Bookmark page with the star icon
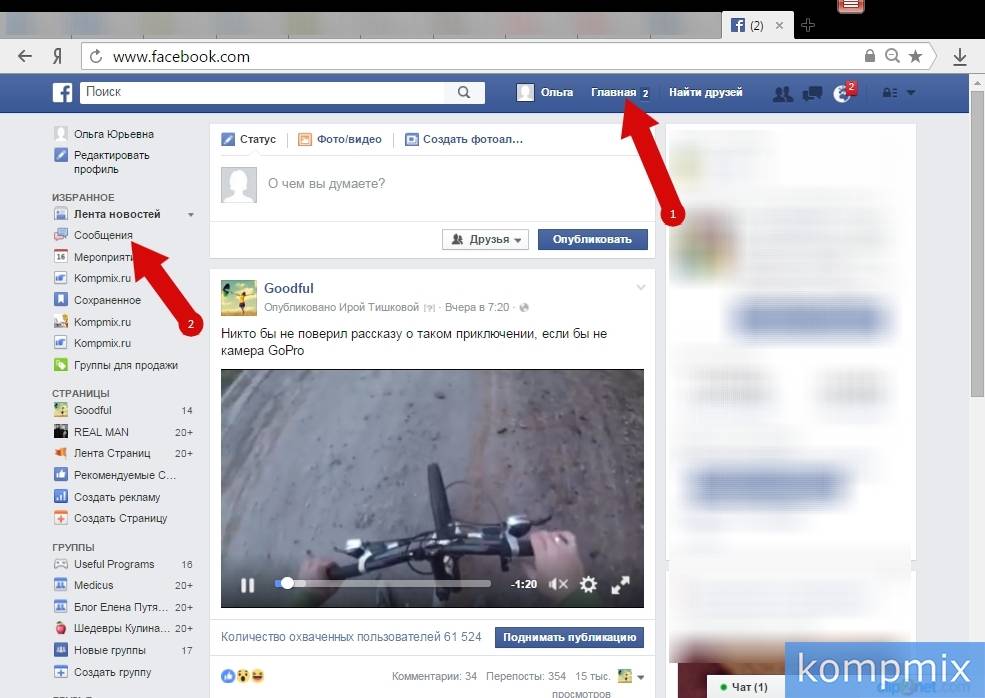This screenshot has height=698, width=985. pos(915,57)
